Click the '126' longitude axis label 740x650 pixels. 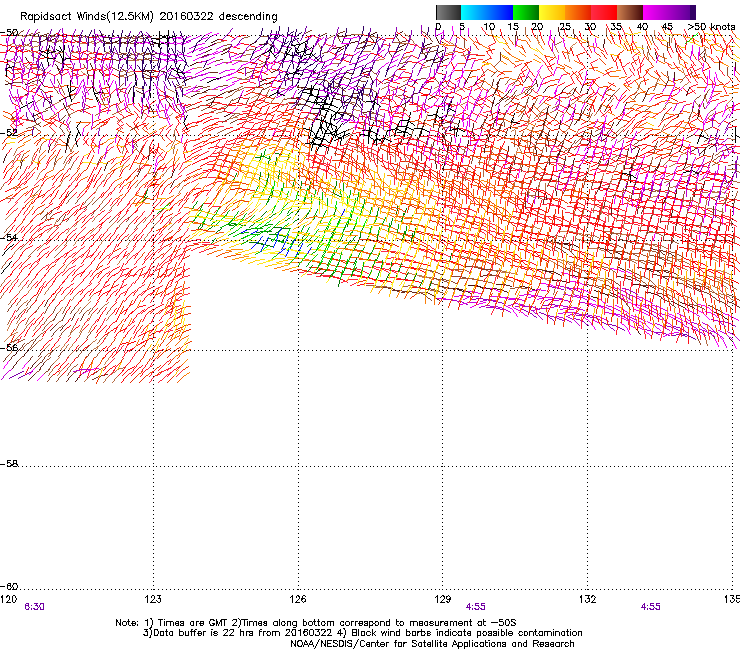(298, 599)
